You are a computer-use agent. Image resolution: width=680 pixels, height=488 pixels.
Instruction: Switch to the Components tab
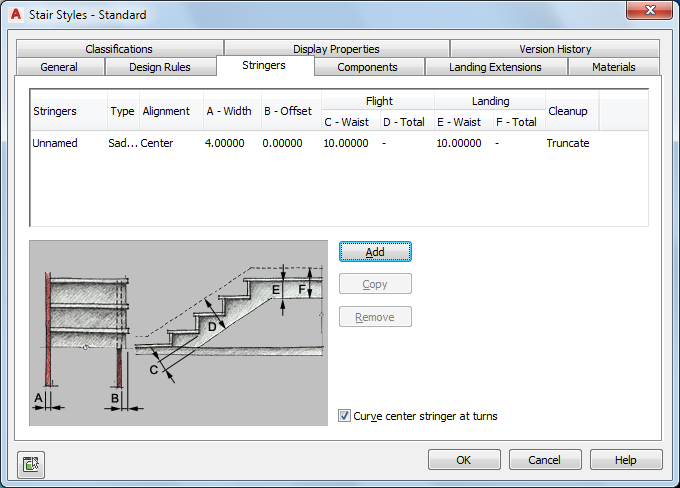click(x=367, y=67)
